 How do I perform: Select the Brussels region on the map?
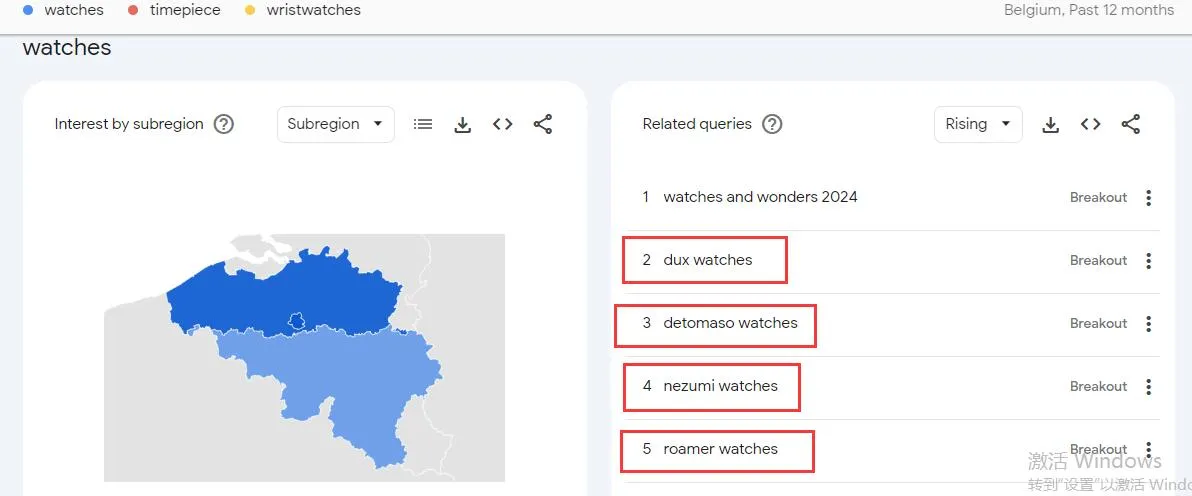coord(297,322)
